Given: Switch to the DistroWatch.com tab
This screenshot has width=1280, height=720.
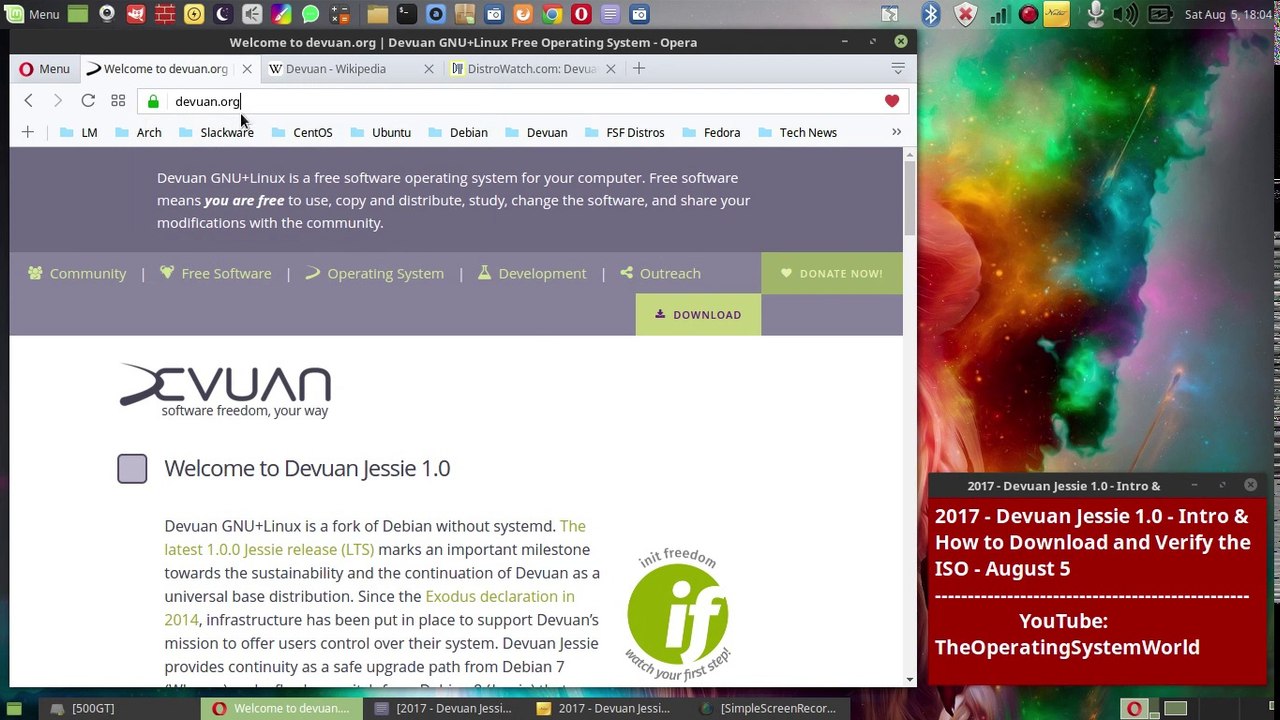Looking at the screenshot, I should pos(531,69).
